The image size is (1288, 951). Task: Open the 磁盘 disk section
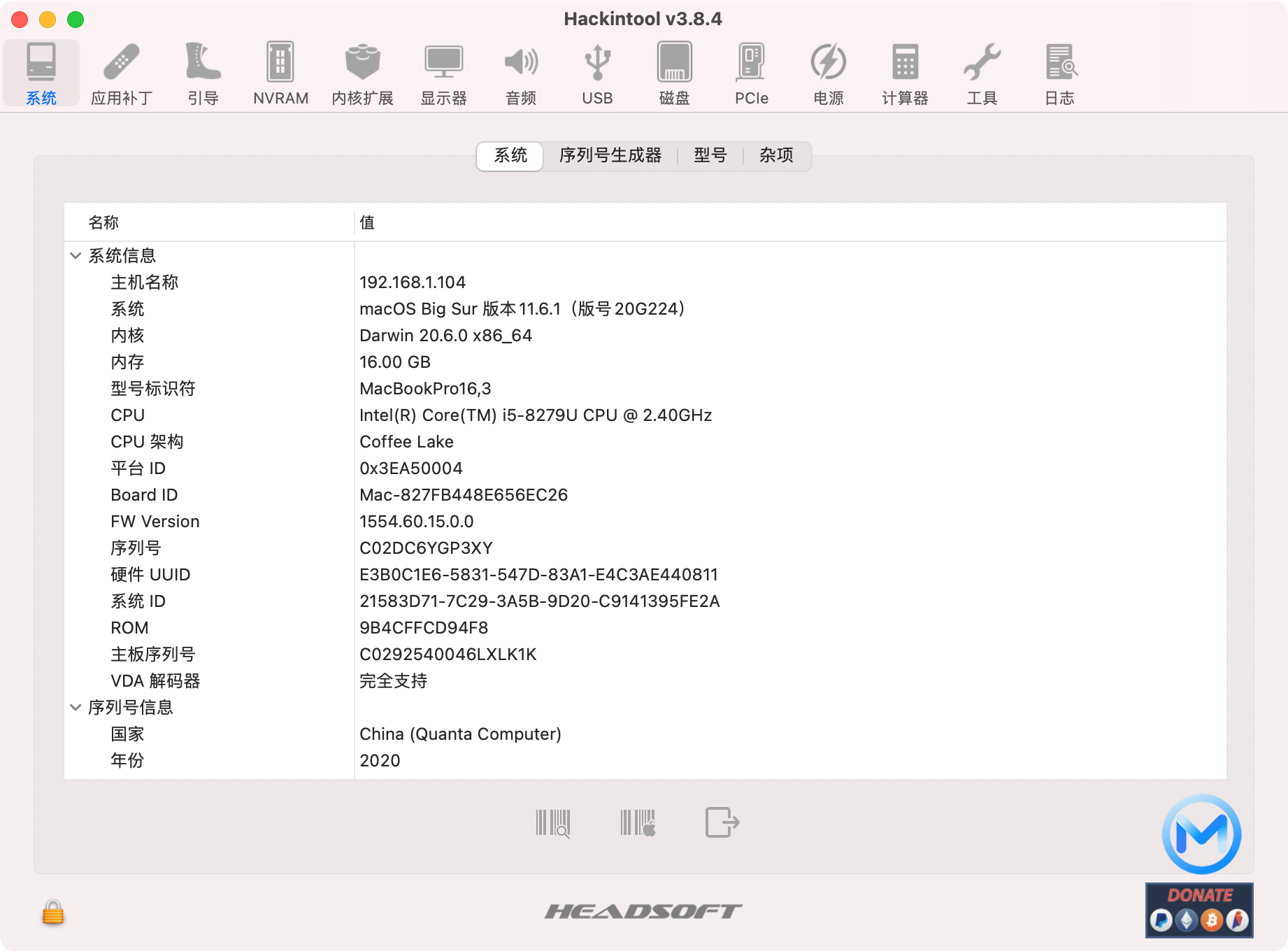coord(675,73)
